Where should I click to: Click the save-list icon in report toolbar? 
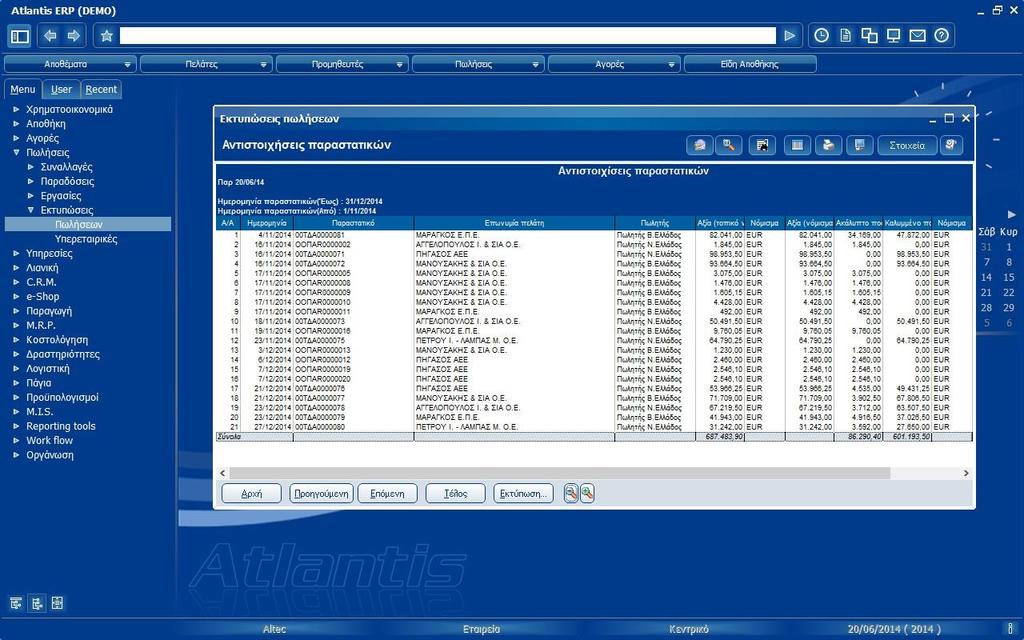tap(762, 145)
